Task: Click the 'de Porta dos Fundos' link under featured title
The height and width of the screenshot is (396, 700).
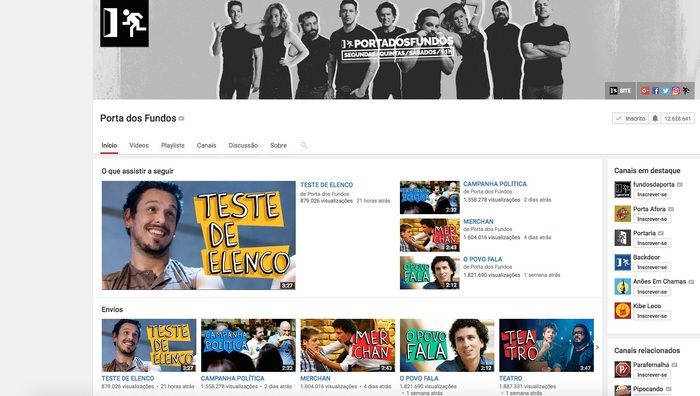Action: [325, 194]
